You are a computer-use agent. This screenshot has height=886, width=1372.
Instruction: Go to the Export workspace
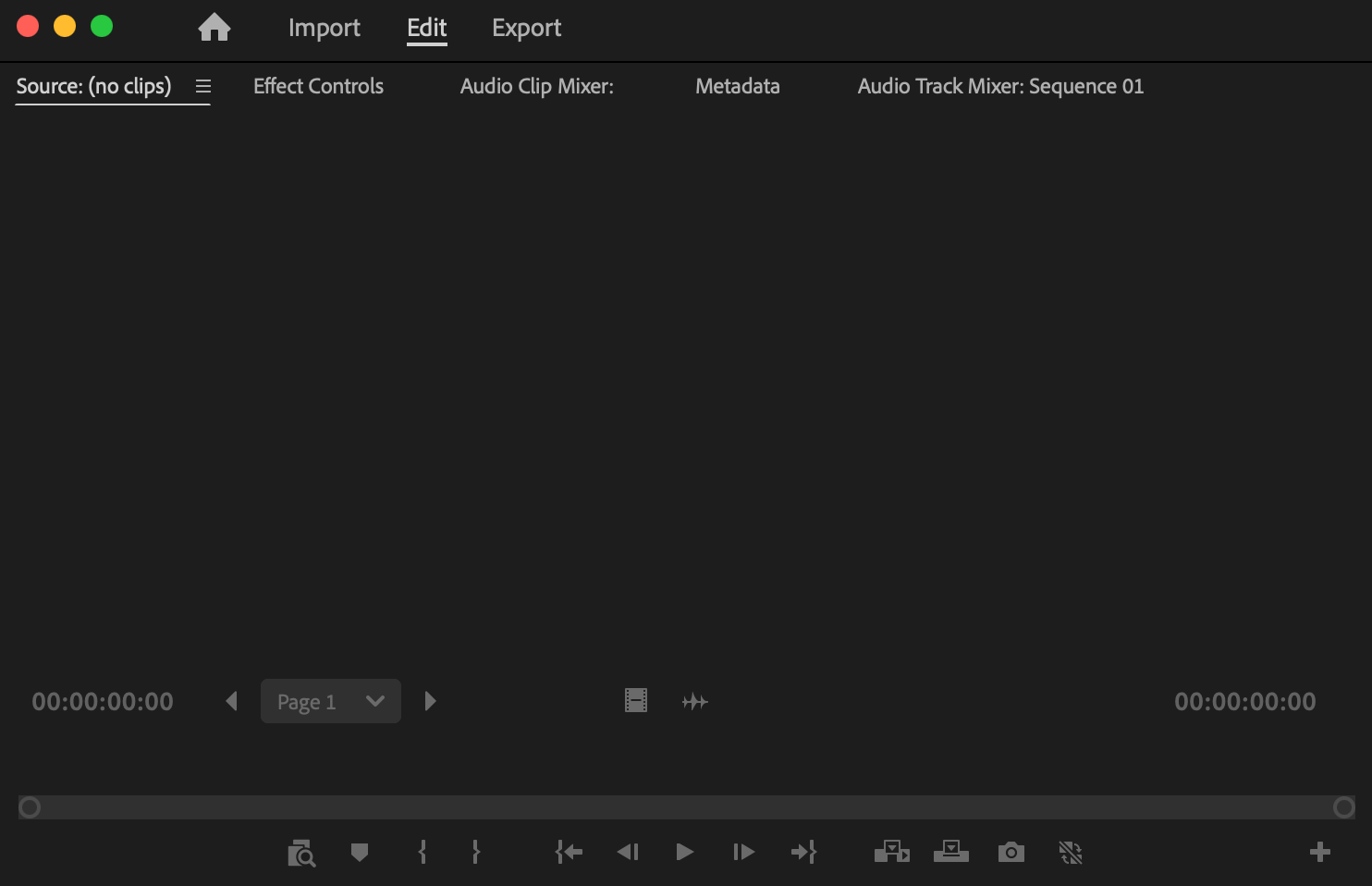[526, 28]
